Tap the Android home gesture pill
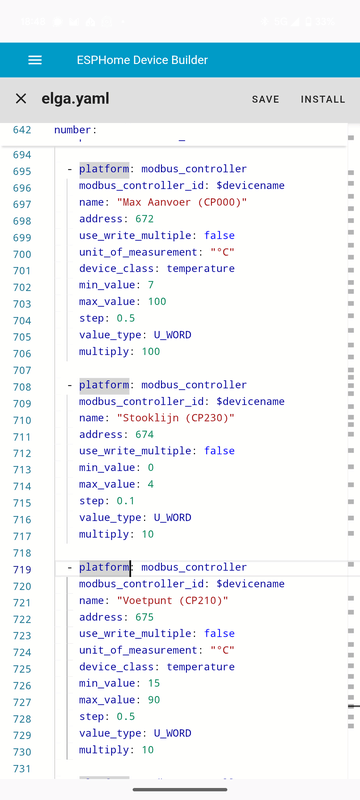The image size is (360, 800). tap(180, 790)
